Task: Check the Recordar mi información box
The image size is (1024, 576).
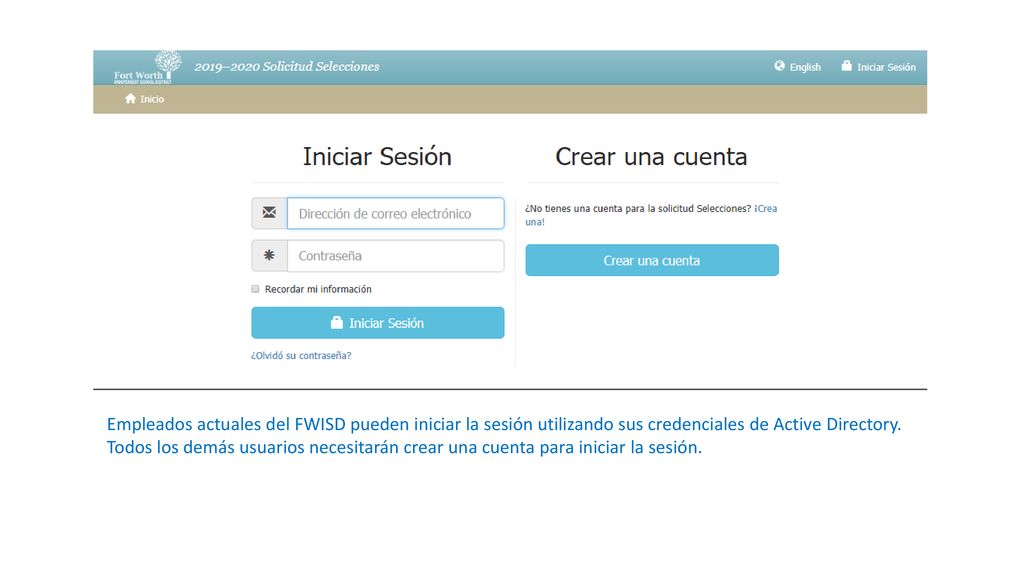Action: [x=255, y=289]
